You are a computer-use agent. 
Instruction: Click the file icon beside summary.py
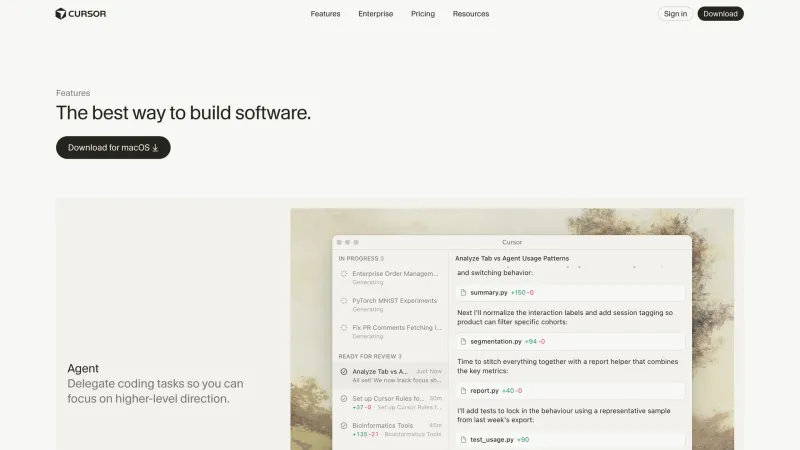point(463,293)
